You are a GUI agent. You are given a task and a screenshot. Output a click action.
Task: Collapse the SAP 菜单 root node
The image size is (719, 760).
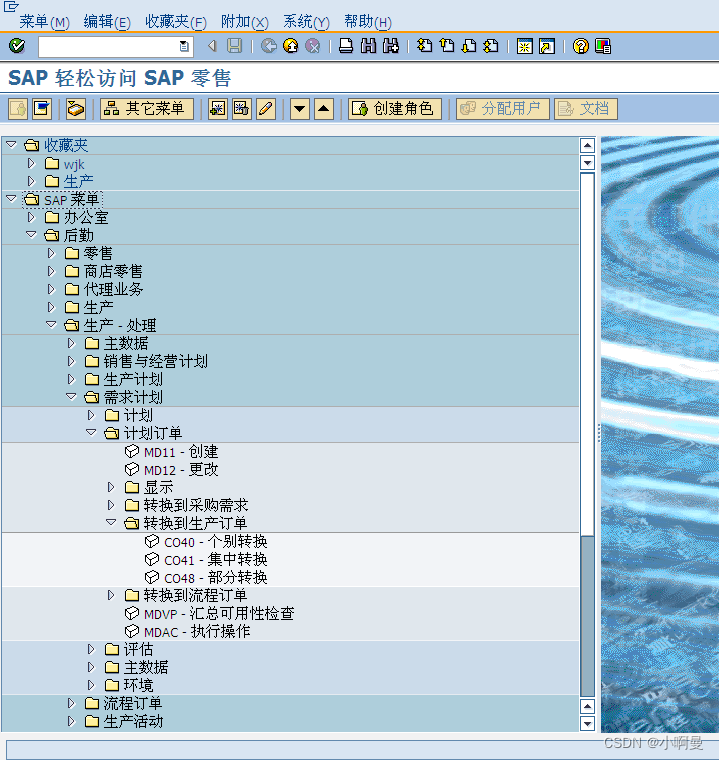click(x=11, y=199)
